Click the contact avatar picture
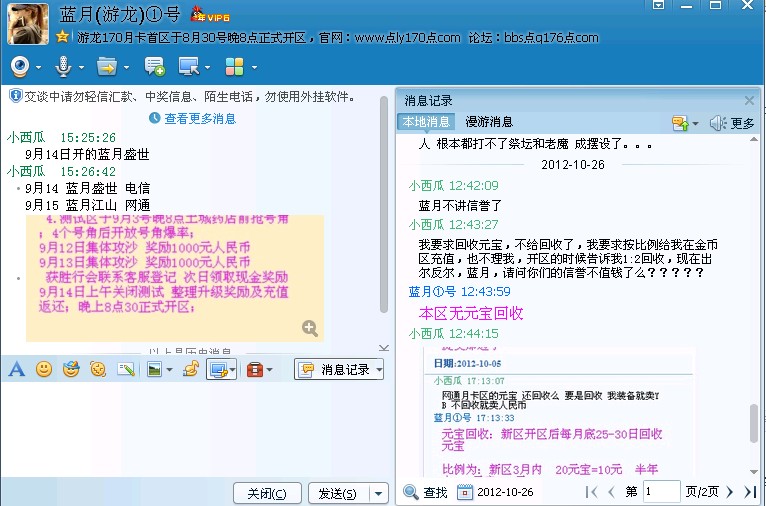 click(x=28, y=23)
